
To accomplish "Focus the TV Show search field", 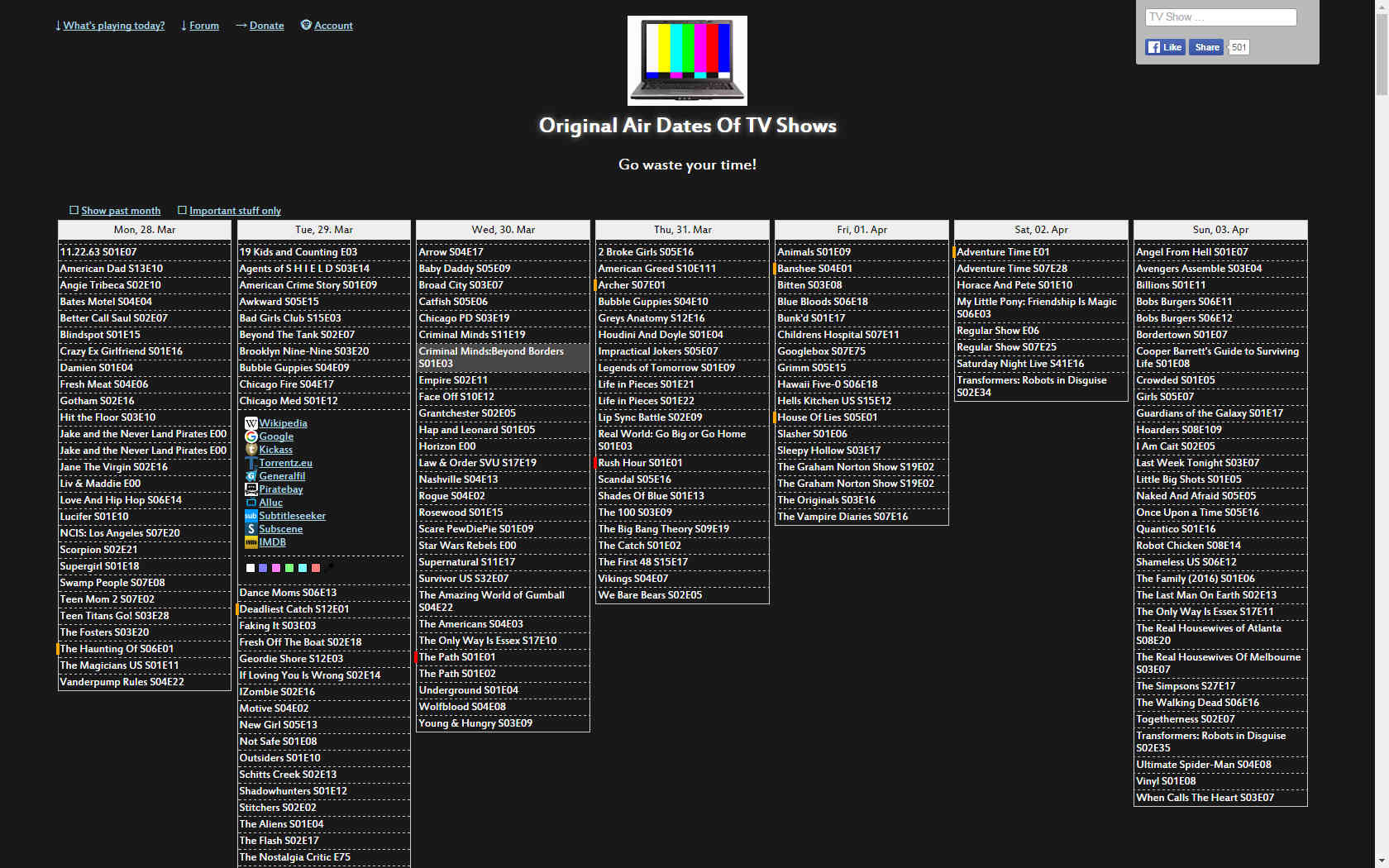I will [x=1220, y=17].
